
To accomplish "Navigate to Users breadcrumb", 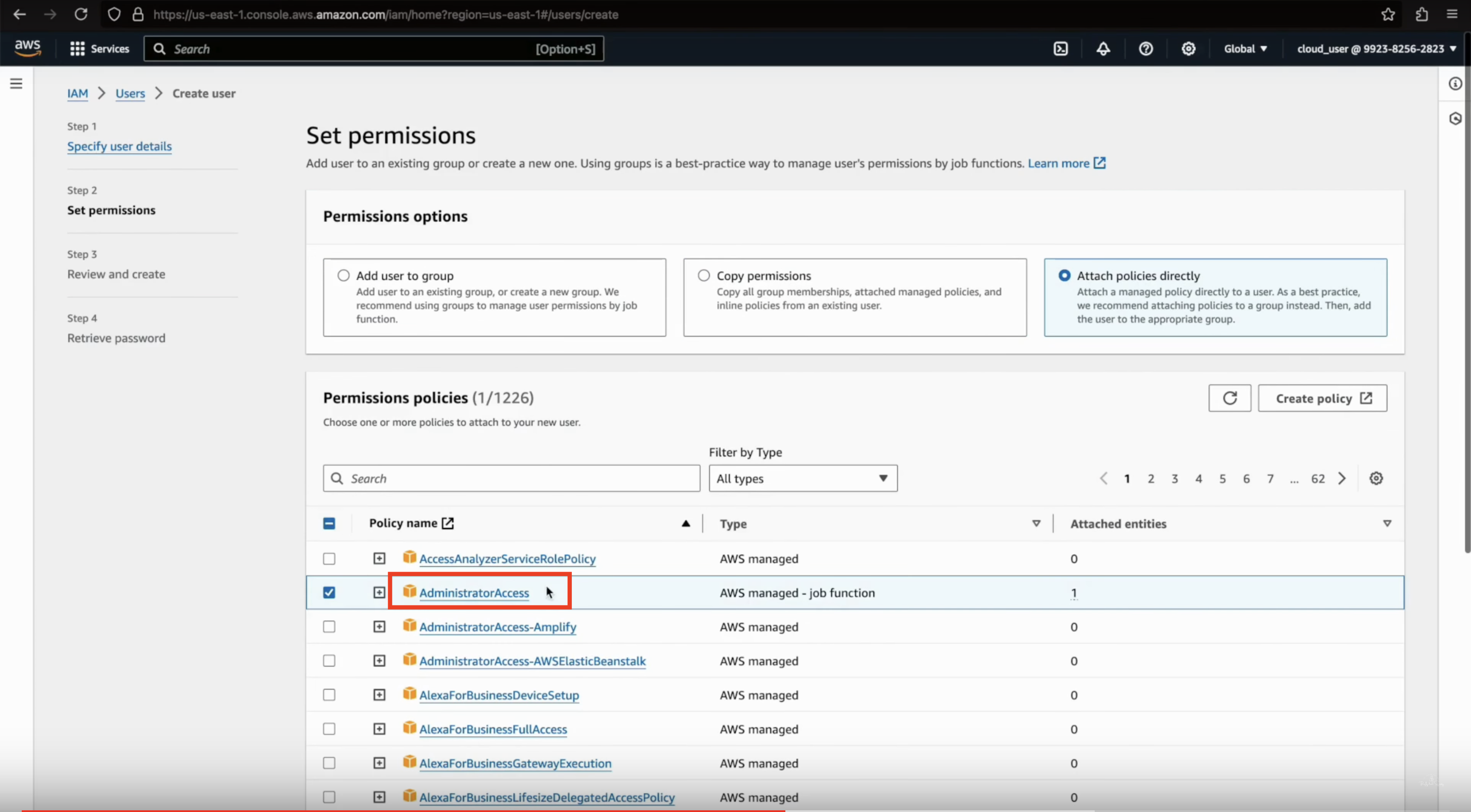I will [x=130, y=94].
